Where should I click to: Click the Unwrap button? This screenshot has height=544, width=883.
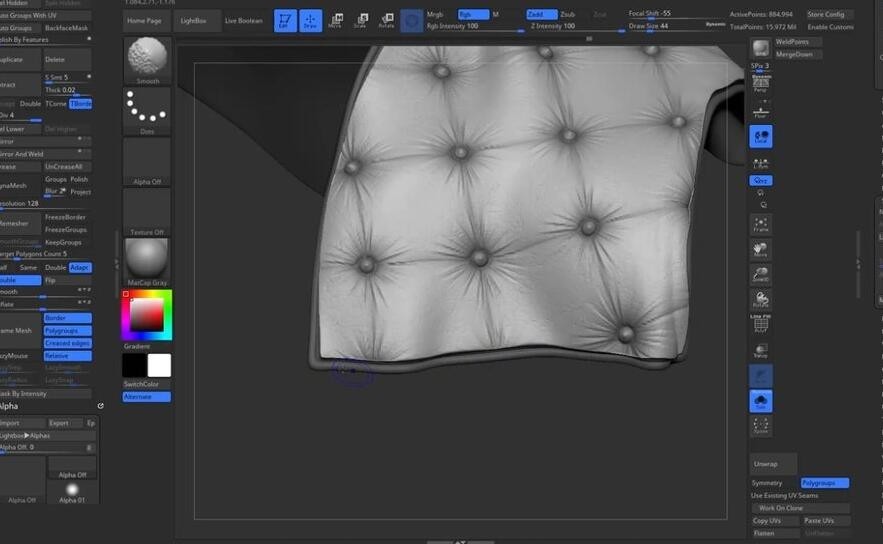pos(773,464)
